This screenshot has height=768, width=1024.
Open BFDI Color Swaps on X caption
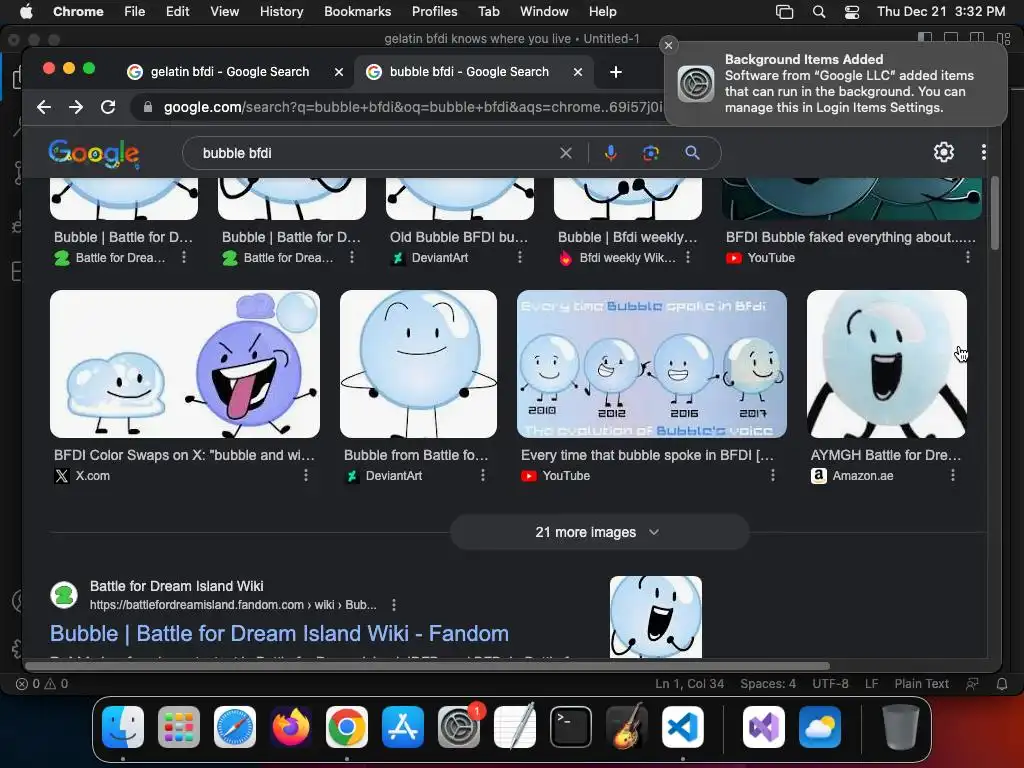pyautogui.click(x=184, y=455)
